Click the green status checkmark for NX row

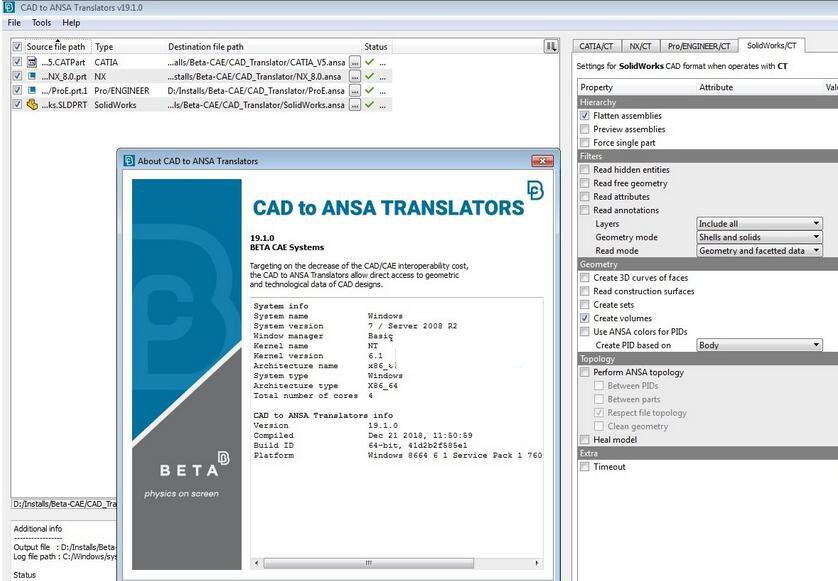[x=369, y=76]
